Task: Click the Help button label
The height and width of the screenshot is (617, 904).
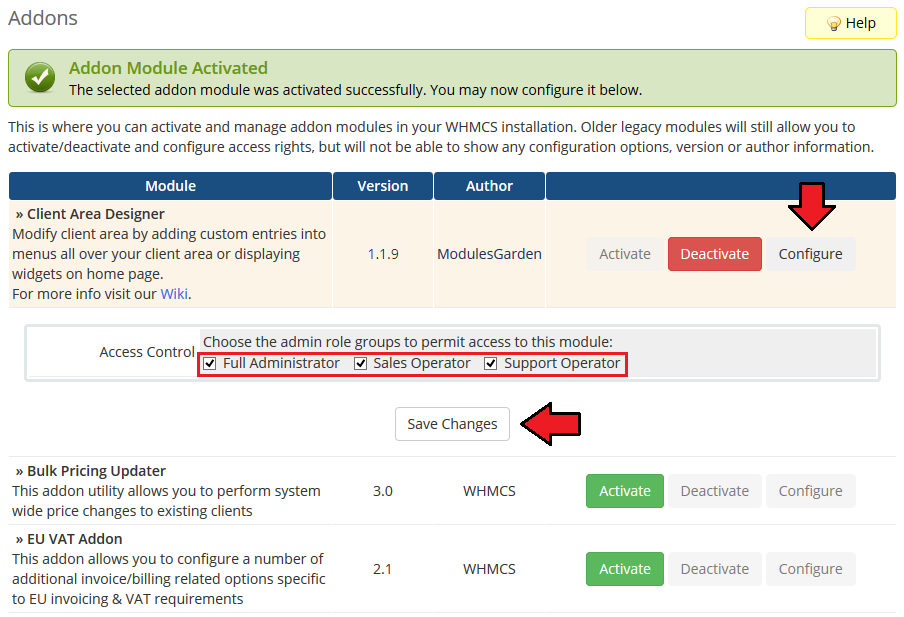Action: 860,23
